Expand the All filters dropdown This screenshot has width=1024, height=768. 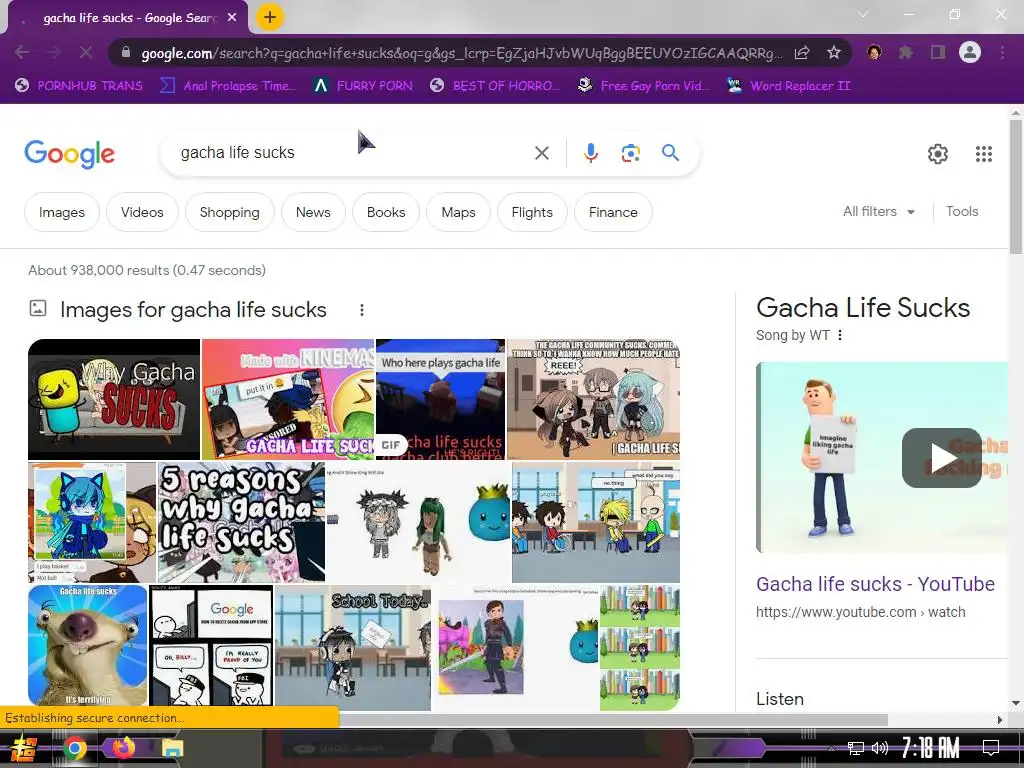pos(879,212)
